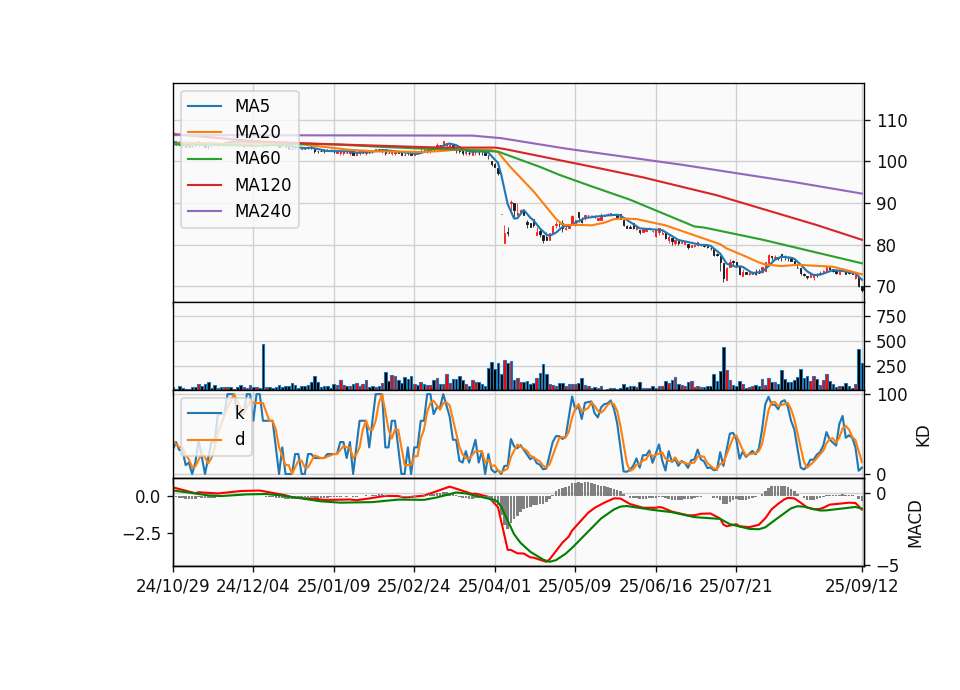Screen dimensions: 960x690
Task: Click the red MA120 legend line sample
Action: coord(204,185)
